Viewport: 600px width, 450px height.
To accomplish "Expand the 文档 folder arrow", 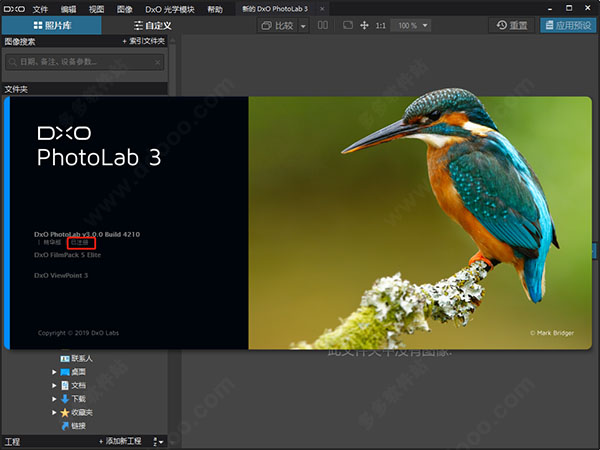I will pyautogui.click(x=54, y=385).
